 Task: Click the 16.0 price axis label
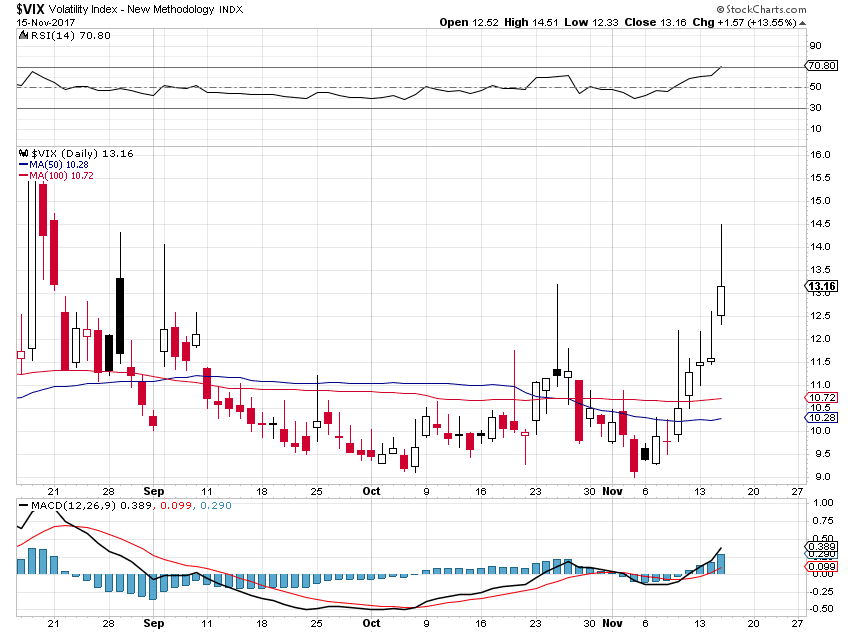pyautogui.click(x=820, y=154)
